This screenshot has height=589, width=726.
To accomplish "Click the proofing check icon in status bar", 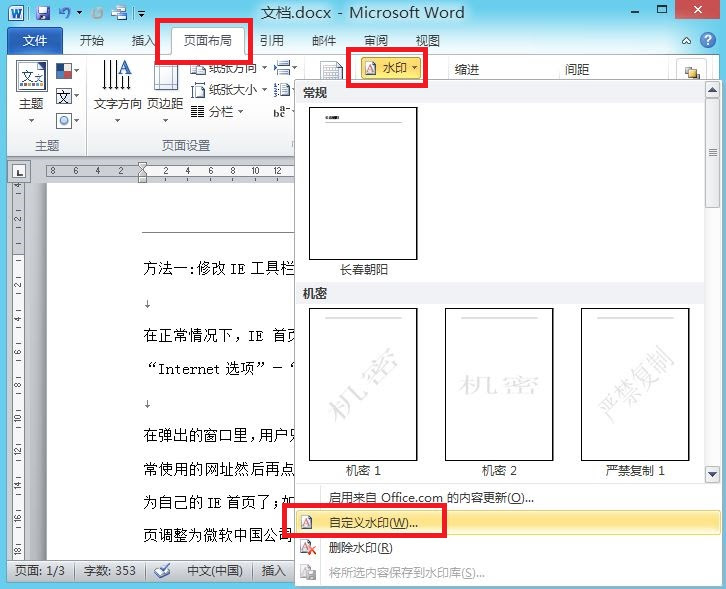I will (x=162, y=571).
